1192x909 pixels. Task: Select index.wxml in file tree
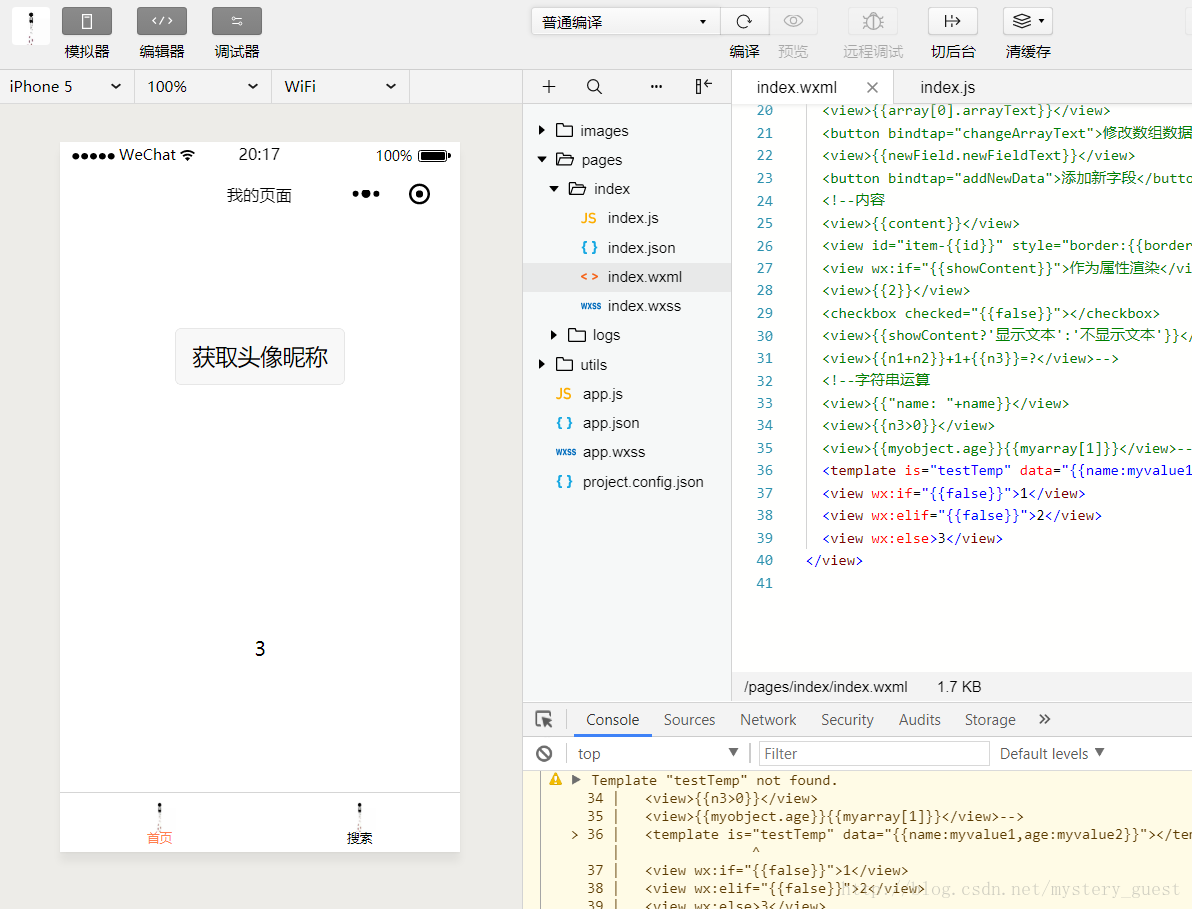pos(627,277)
